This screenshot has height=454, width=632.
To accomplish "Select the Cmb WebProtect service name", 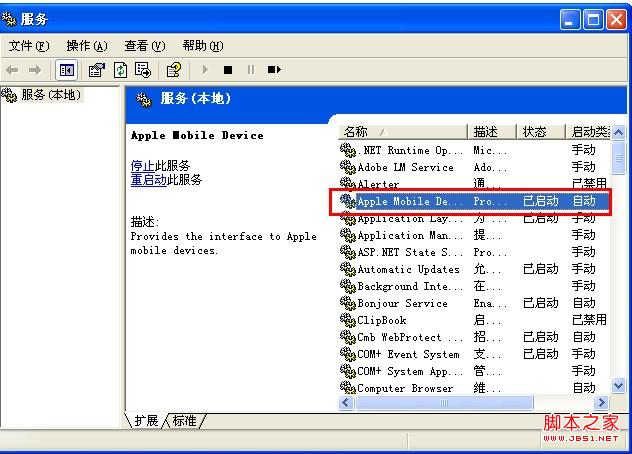I will pos(410,337).
